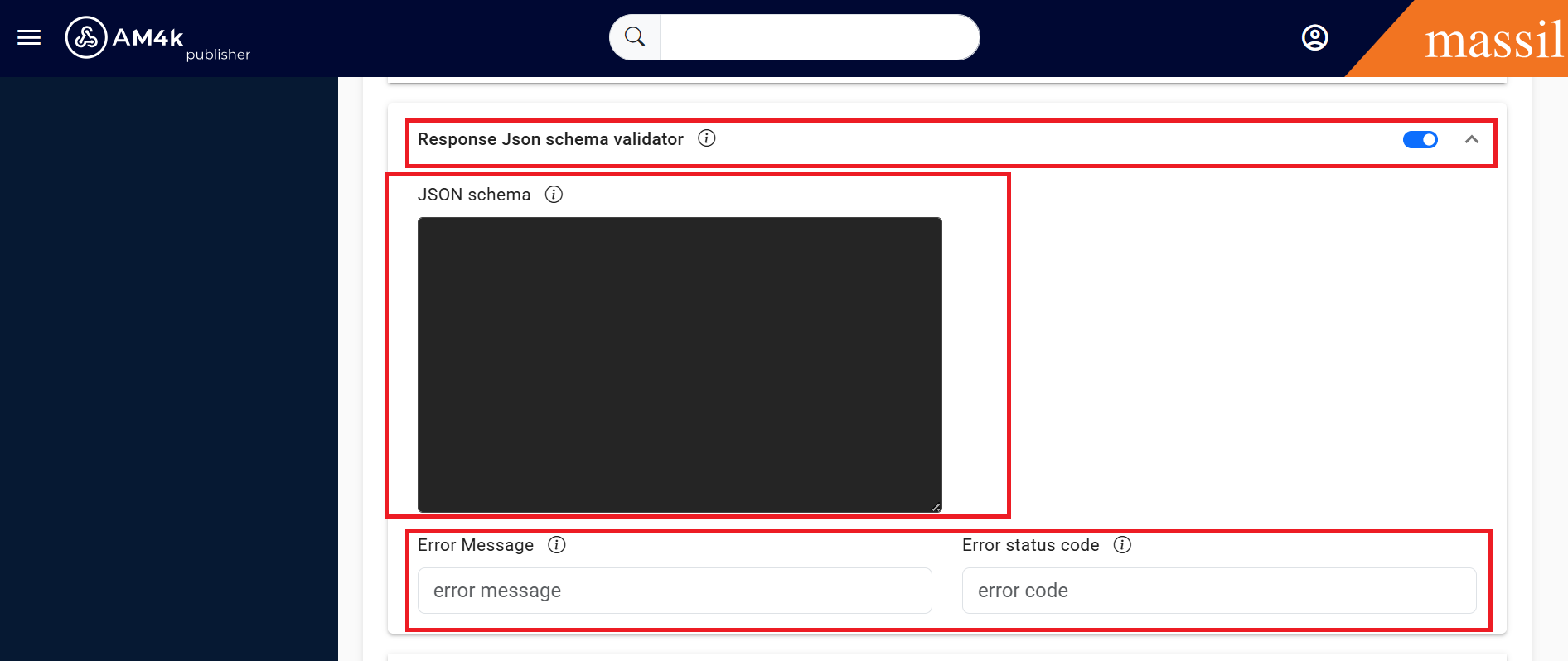Show info tooltip for Error status code
This screenshot has width=1568, height=661.
(1122, 544)
